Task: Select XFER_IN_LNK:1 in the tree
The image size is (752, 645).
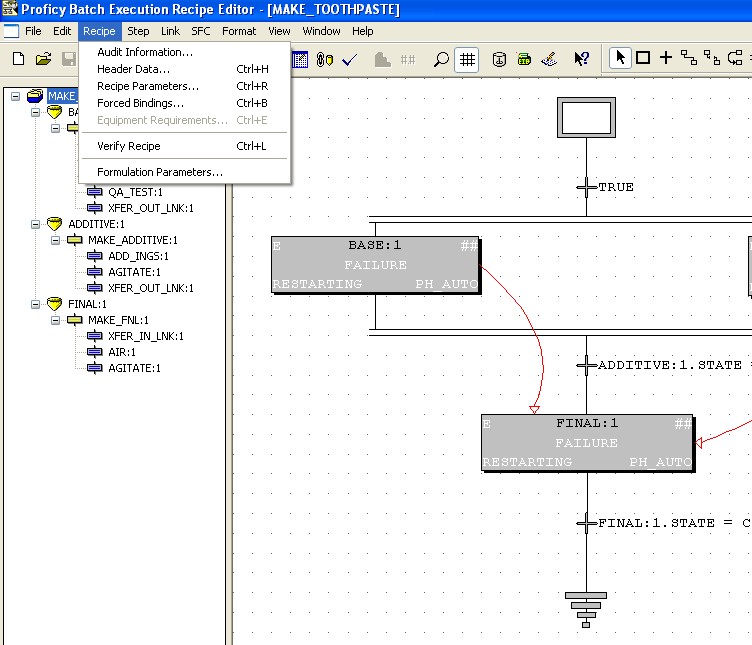Action: [146, 336]
